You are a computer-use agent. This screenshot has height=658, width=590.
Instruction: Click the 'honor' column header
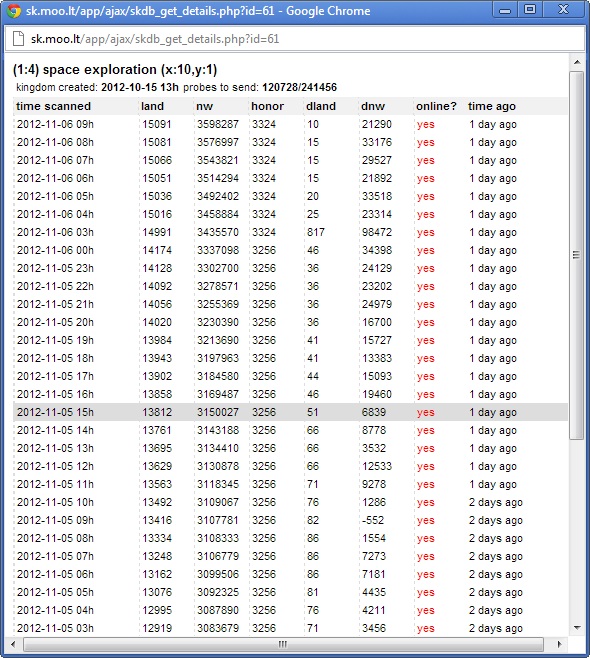(x=267, y=106)
